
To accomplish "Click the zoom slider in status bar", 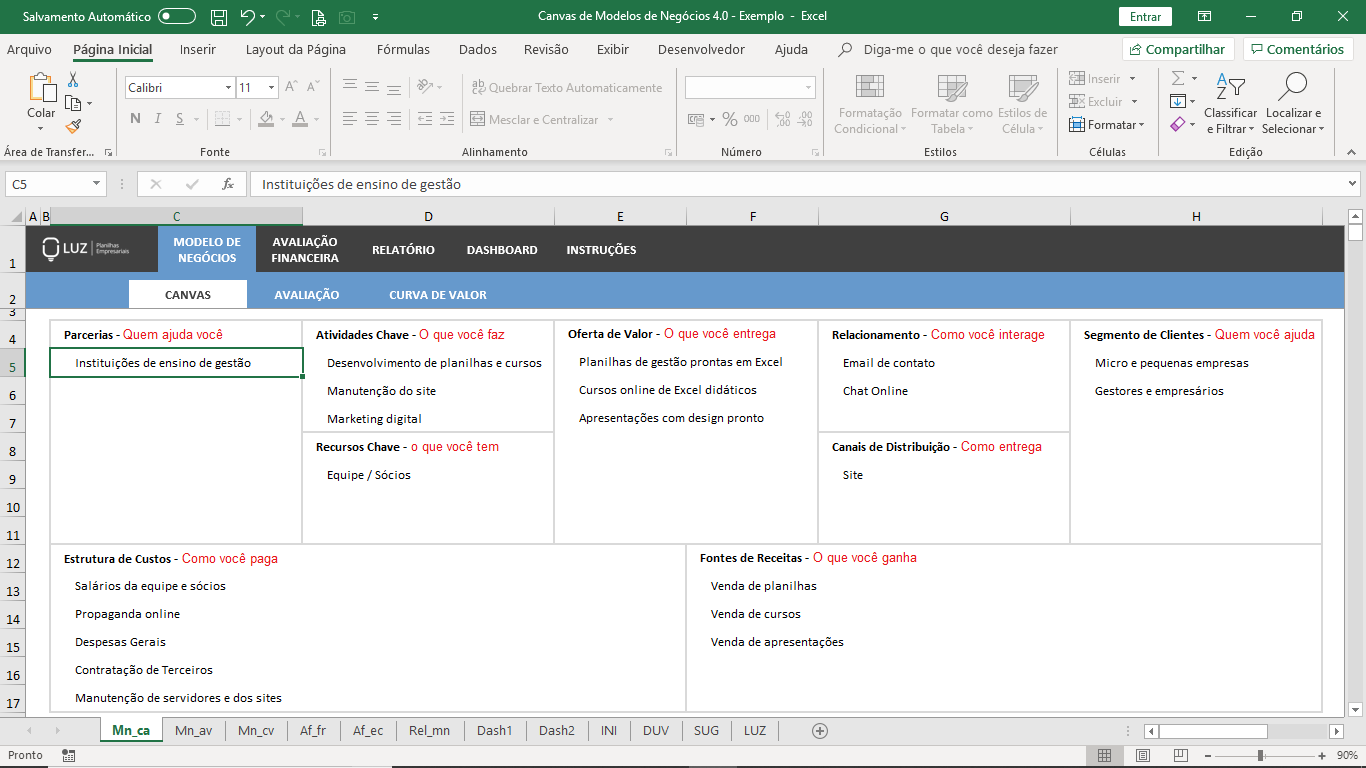I will (x=1260, y=755).
